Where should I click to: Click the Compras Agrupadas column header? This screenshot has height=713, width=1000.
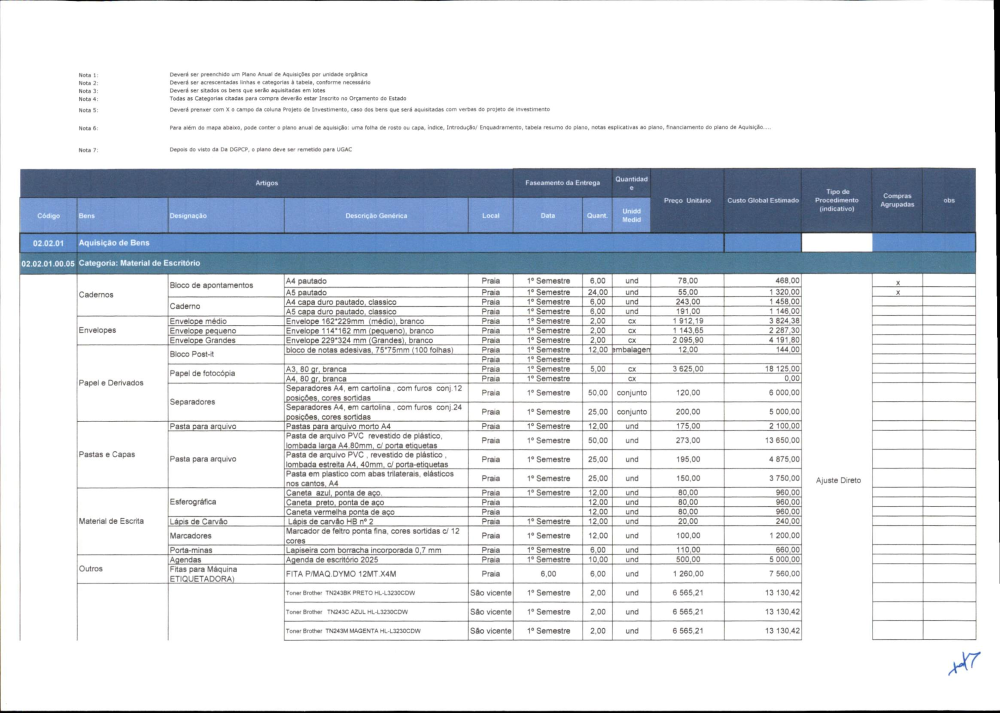(x=897, y=200)
